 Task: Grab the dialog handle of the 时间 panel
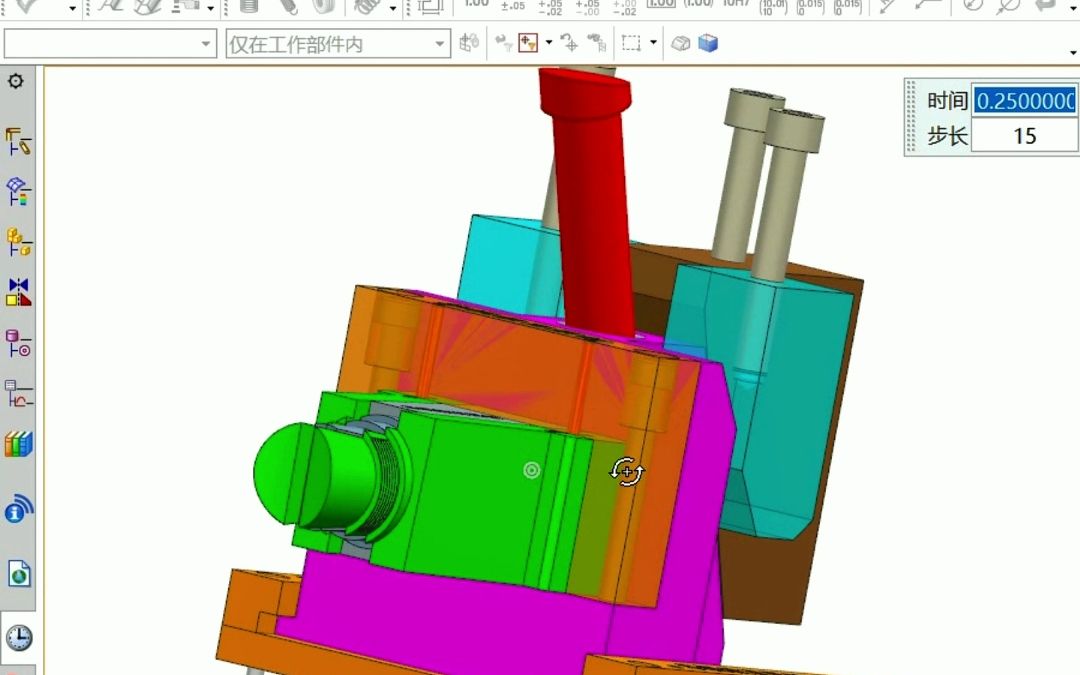911,116
